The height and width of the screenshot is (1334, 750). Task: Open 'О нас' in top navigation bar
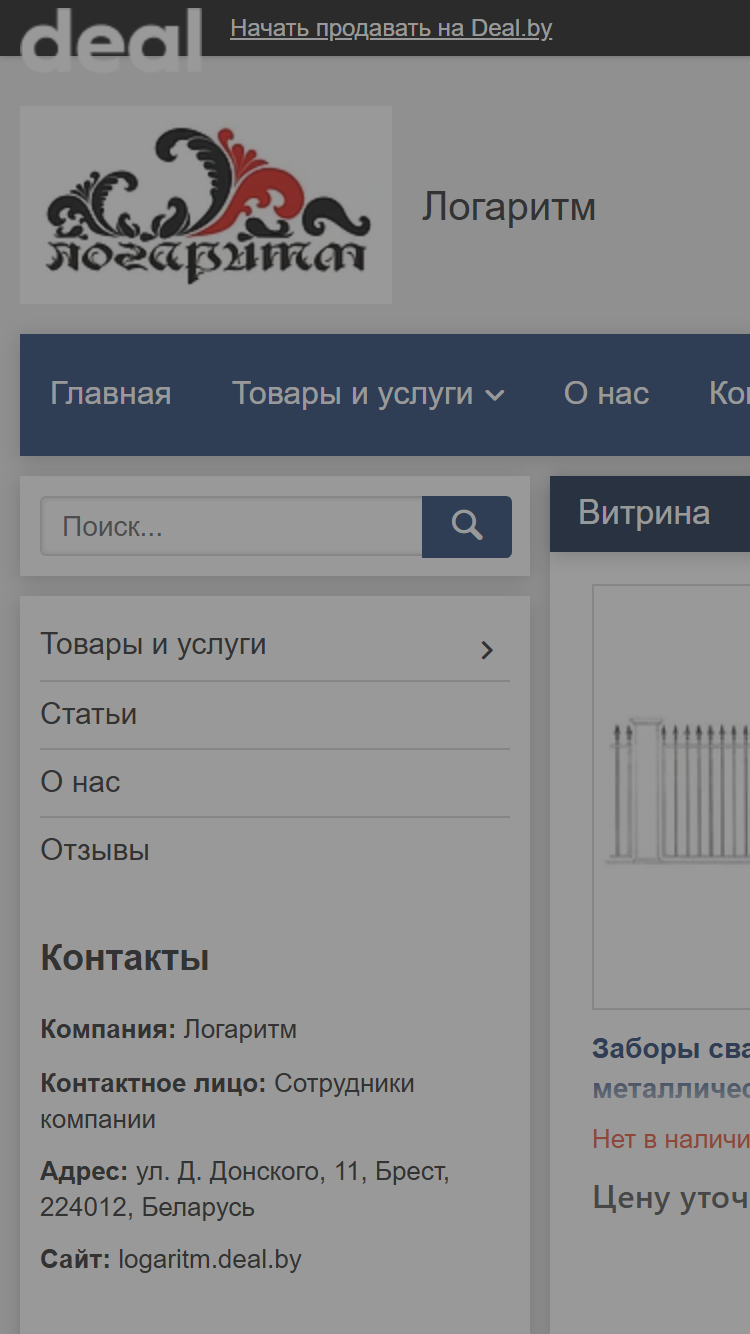(606, 394)
